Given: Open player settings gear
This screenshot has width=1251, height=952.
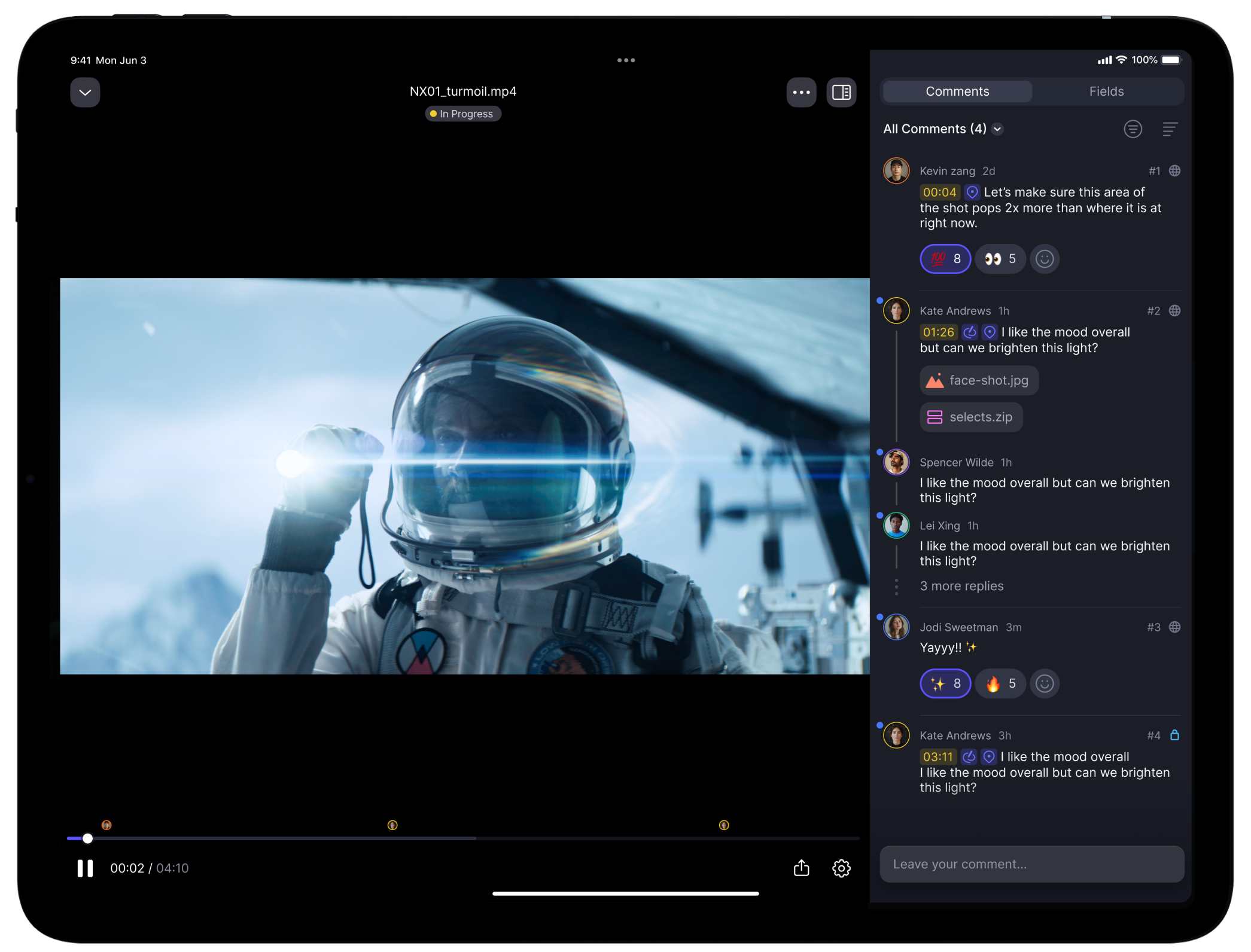Looking at the screenshot, I should [841, 868].
